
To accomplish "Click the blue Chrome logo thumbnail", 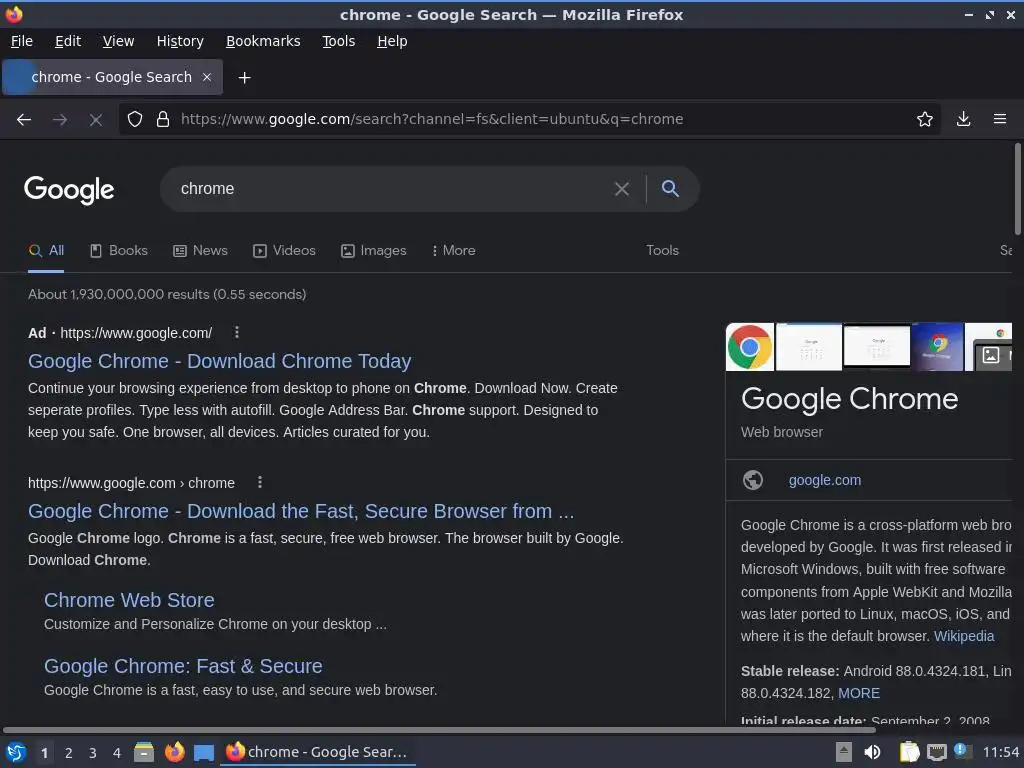I will point(937,347).
